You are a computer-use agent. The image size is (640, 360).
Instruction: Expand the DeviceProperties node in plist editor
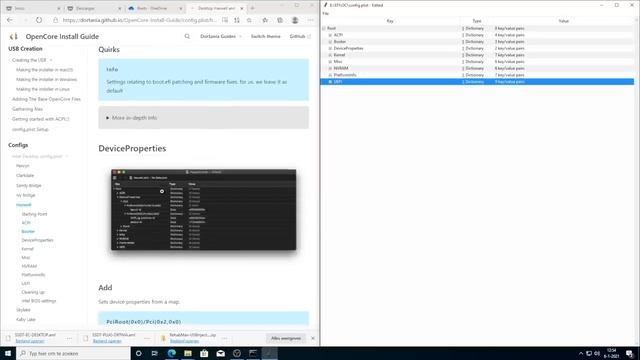click(330, 48)
